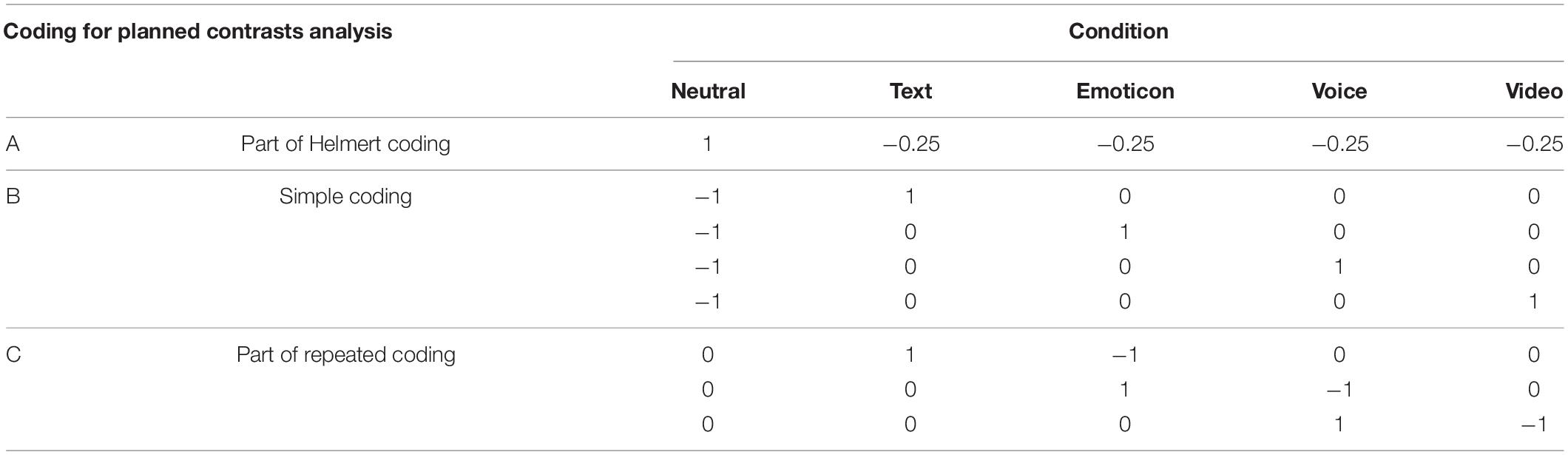Image resolution: width=1568 pixels, height=455 pixels.
Task: Select the Voice column header
Action: pos(1339,91)
